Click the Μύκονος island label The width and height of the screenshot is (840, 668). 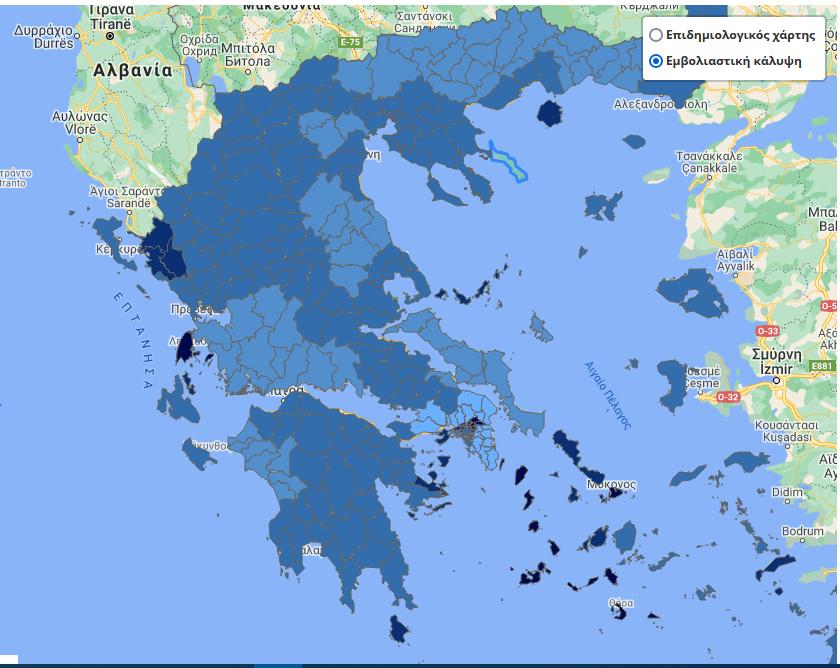tap(611, 484)
